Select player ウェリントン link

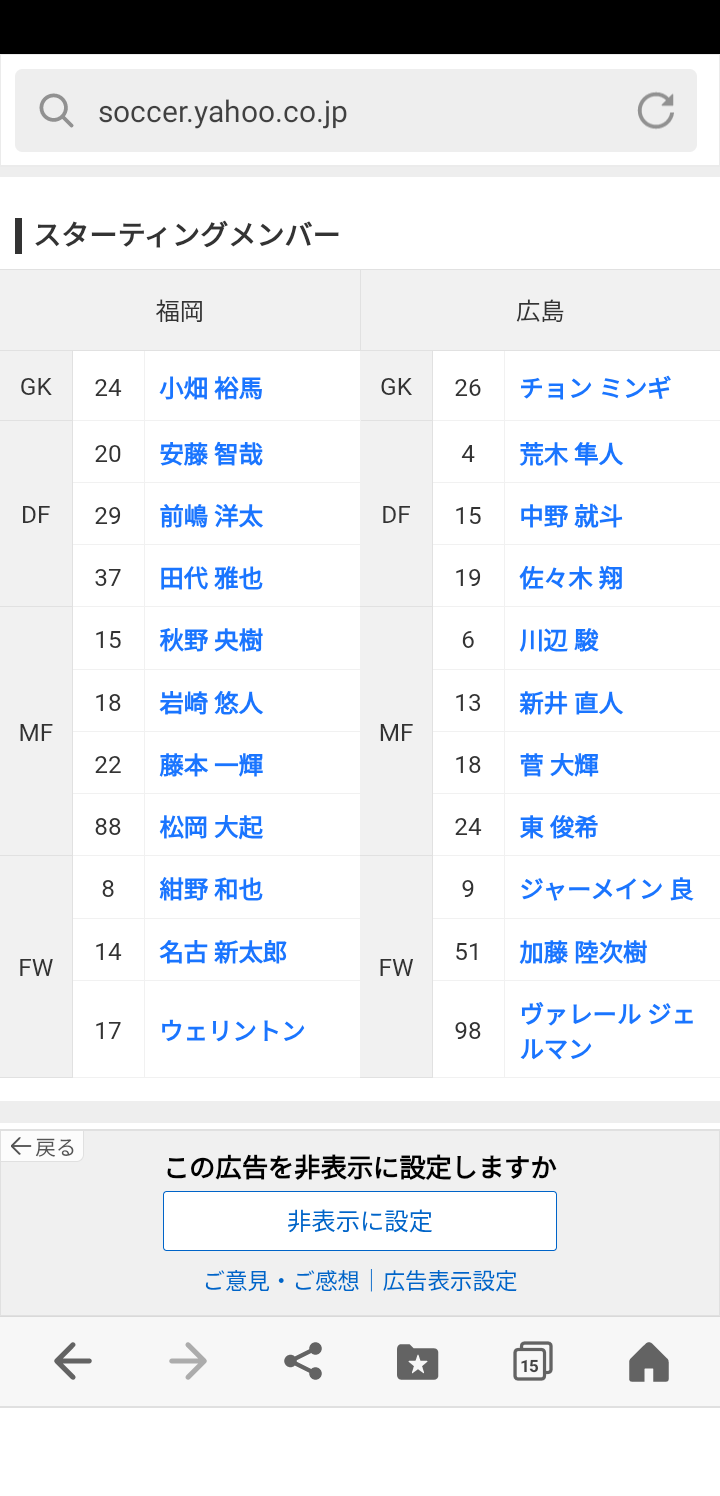coord(232,1030)
